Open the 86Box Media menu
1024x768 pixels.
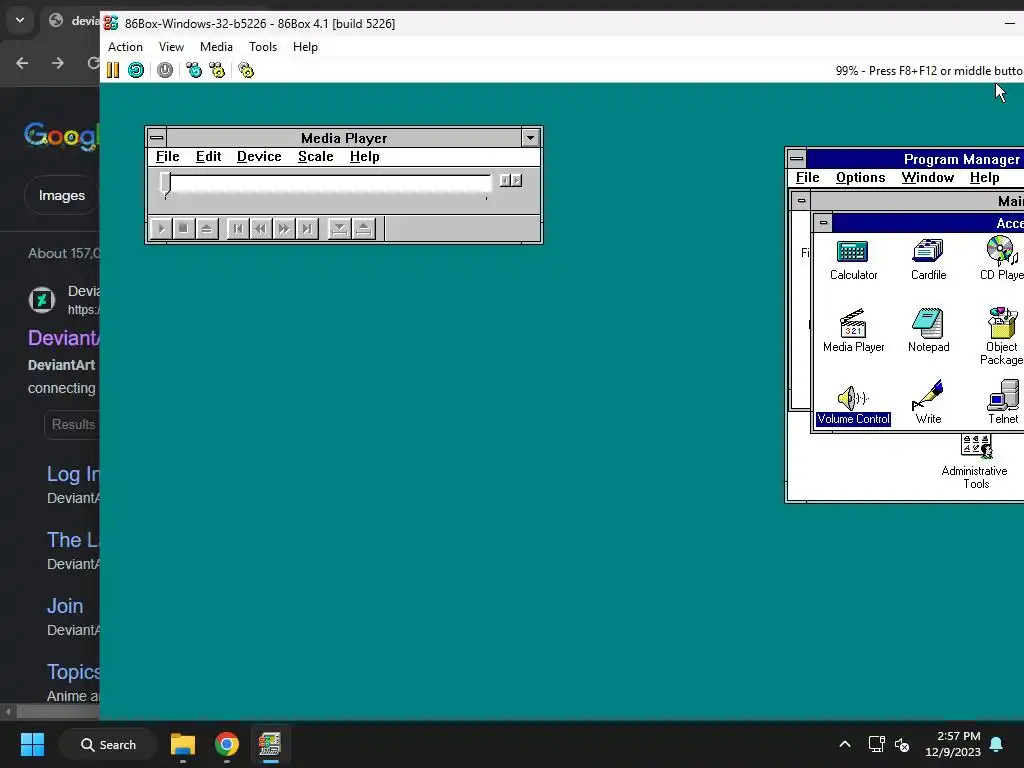coord(216,47)
